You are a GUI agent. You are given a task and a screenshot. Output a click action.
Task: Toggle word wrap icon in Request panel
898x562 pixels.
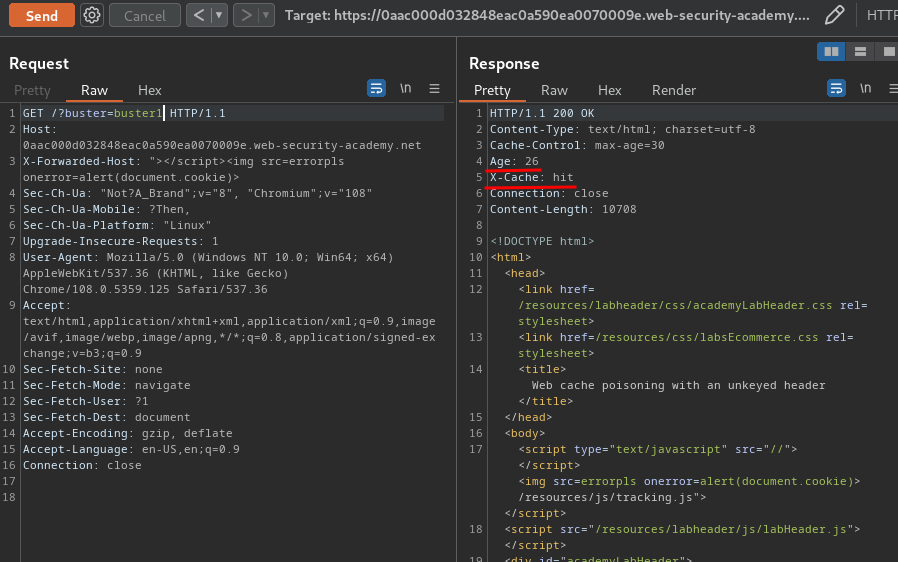coord(376,88)
